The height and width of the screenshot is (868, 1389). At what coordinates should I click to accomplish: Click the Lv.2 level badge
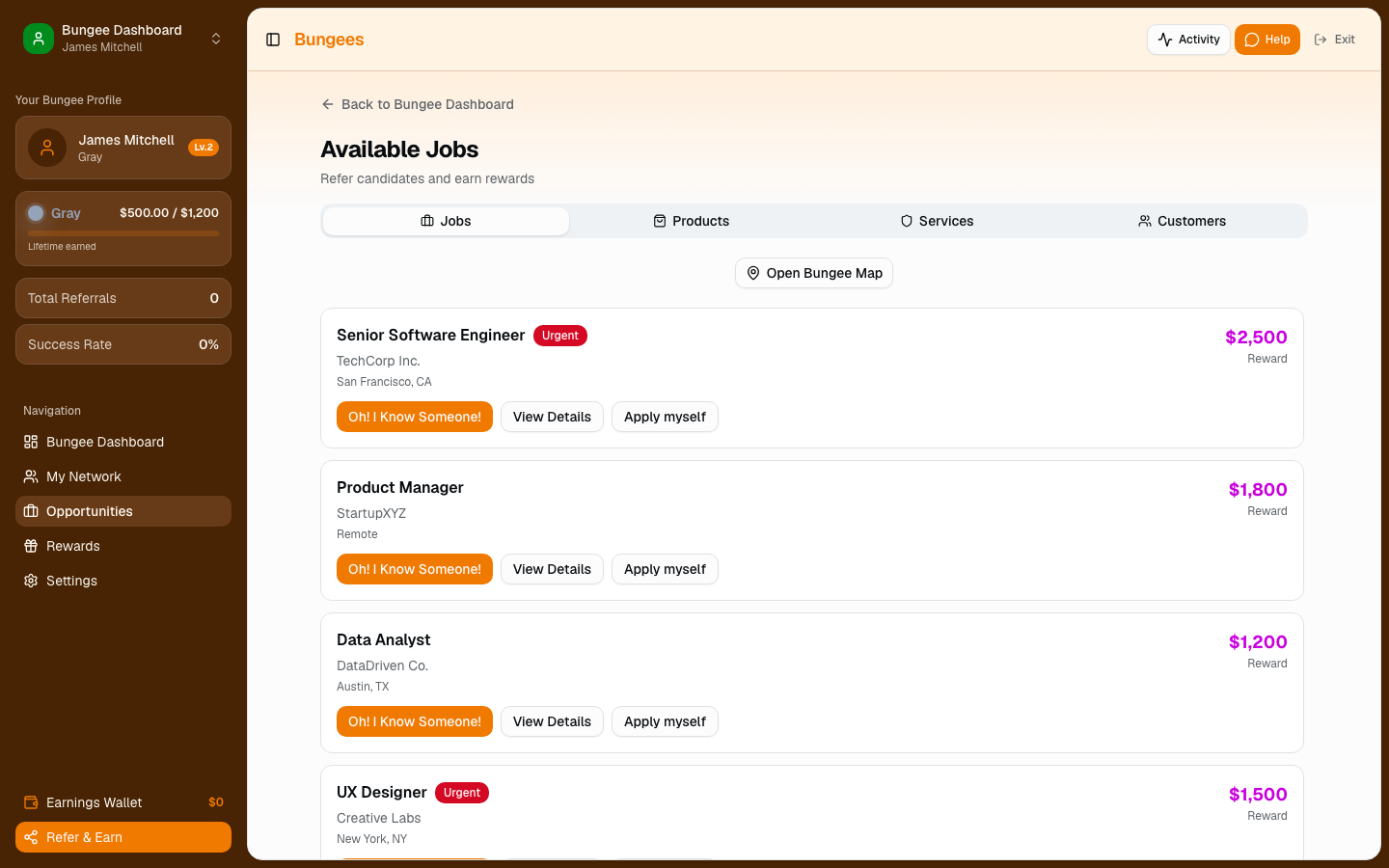tap(204, 148)
